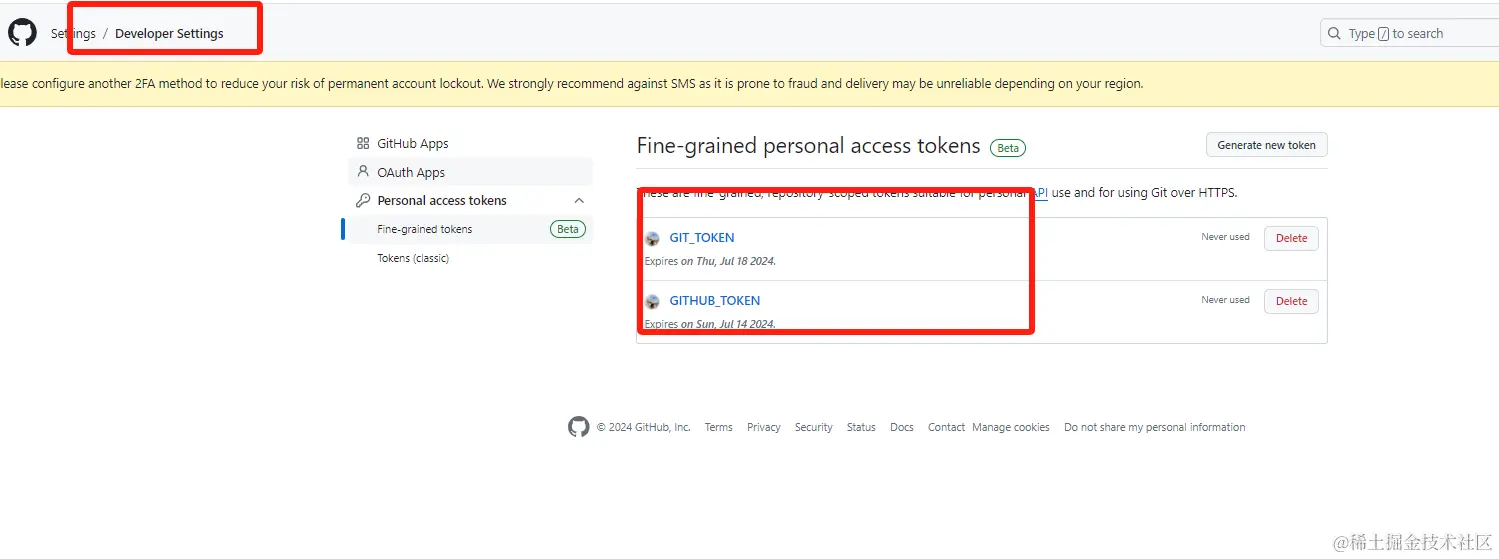1499x559 pixels.
Task: Click the key icon beside Personal access tokens
Action: coord(363,200)
